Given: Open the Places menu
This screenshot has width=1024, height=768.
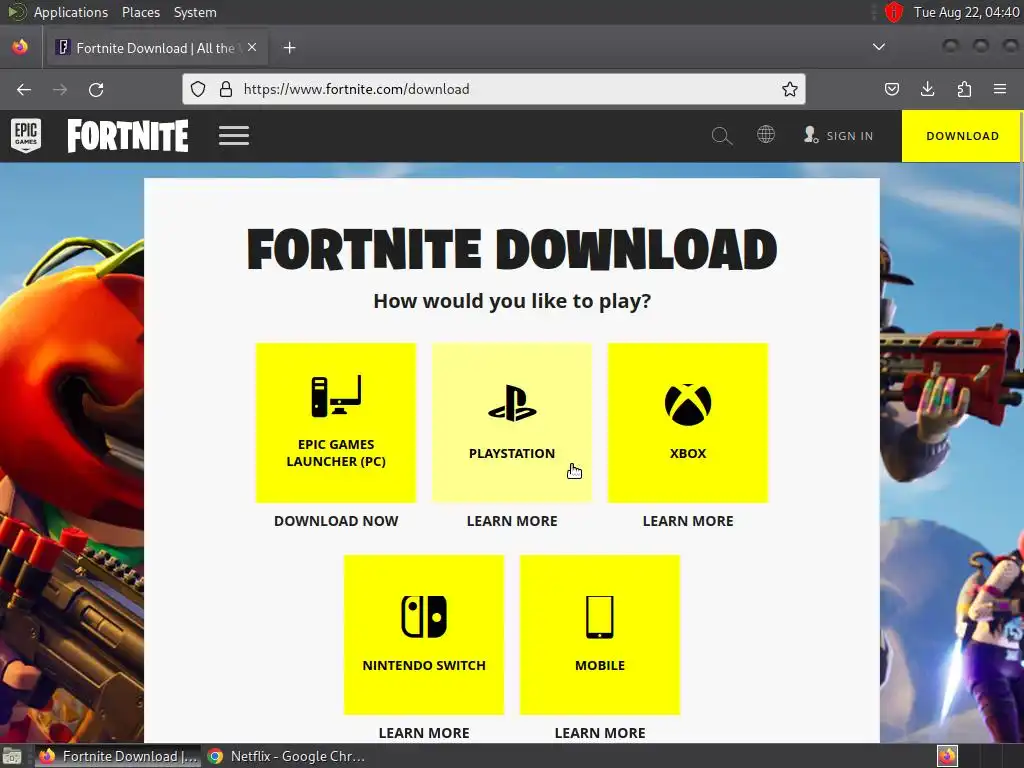Looking at the screenshot, I should [x=140, y=12].
